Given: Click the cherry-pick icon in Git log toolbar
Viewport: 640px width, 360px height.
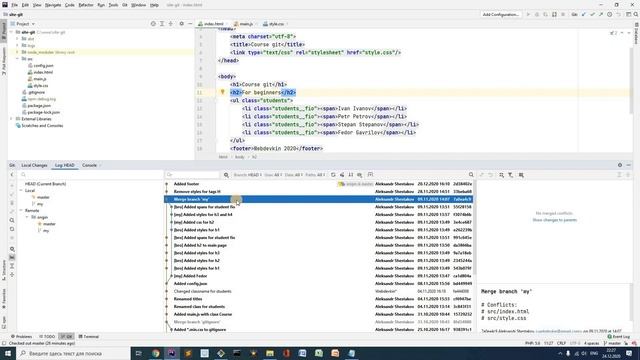Looking at the screenshot, I should point(342,175).
